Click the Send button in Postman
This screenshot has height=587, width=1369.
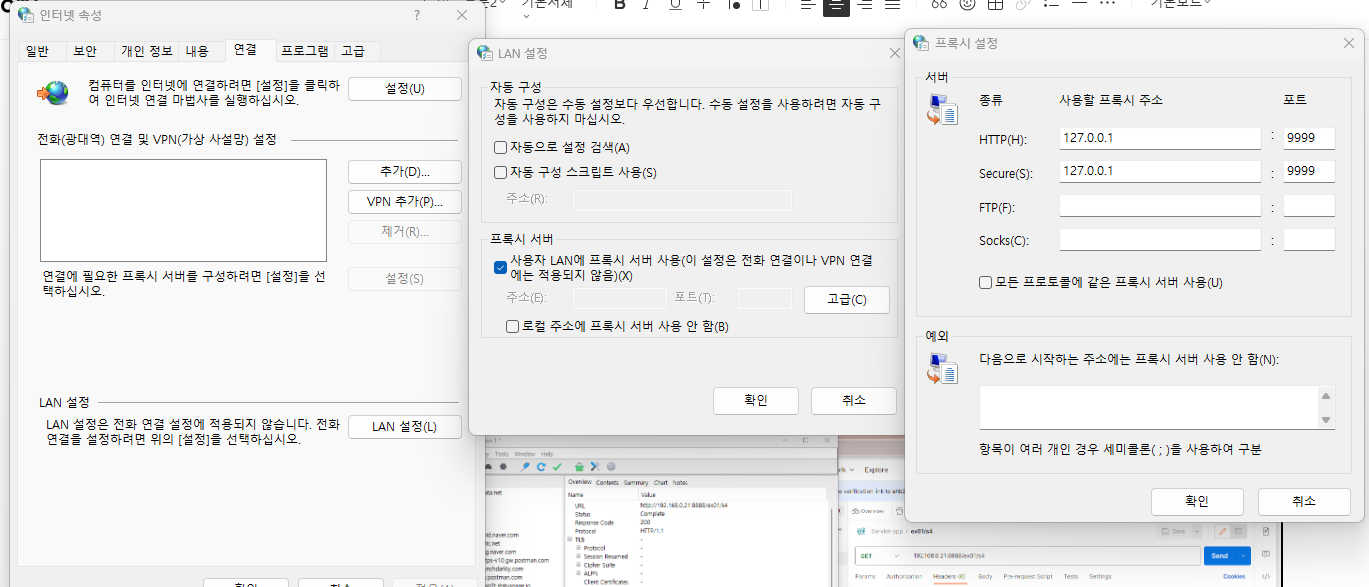pos(1219,556)
